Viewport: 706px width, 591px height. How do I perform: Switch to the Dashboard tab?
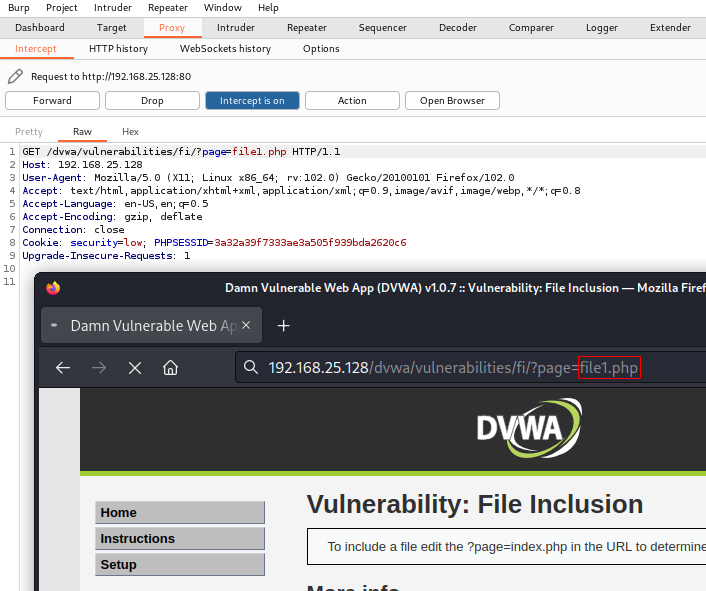coord(40,28)
